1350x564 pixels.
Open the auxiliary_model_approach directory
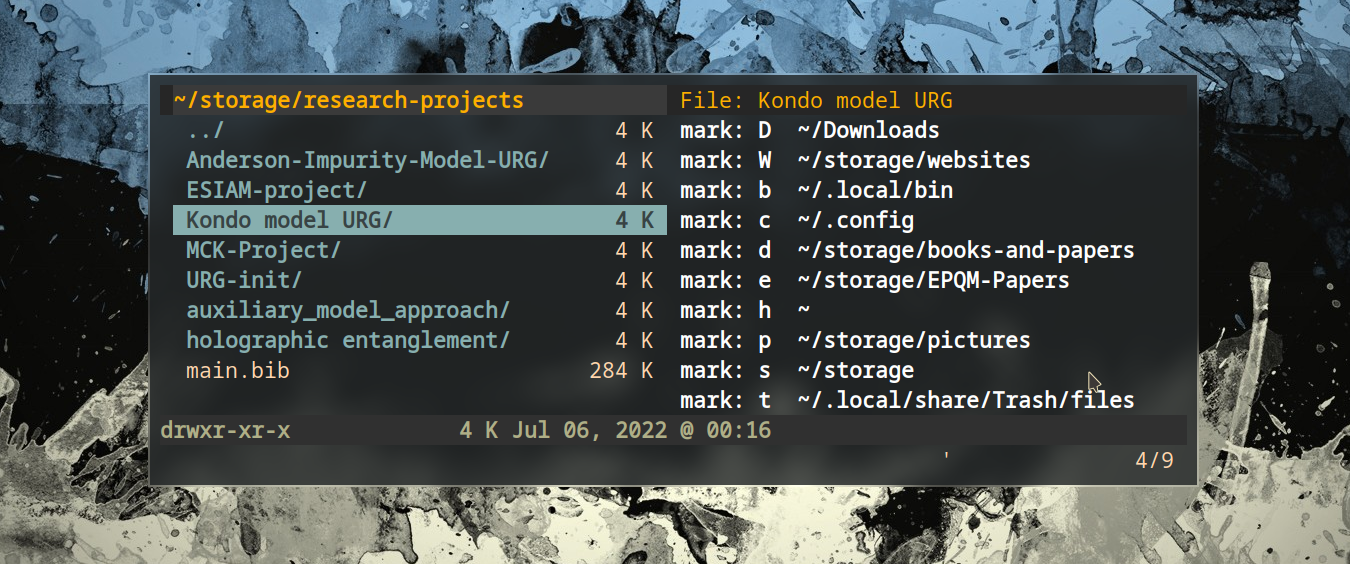point(347,310)
